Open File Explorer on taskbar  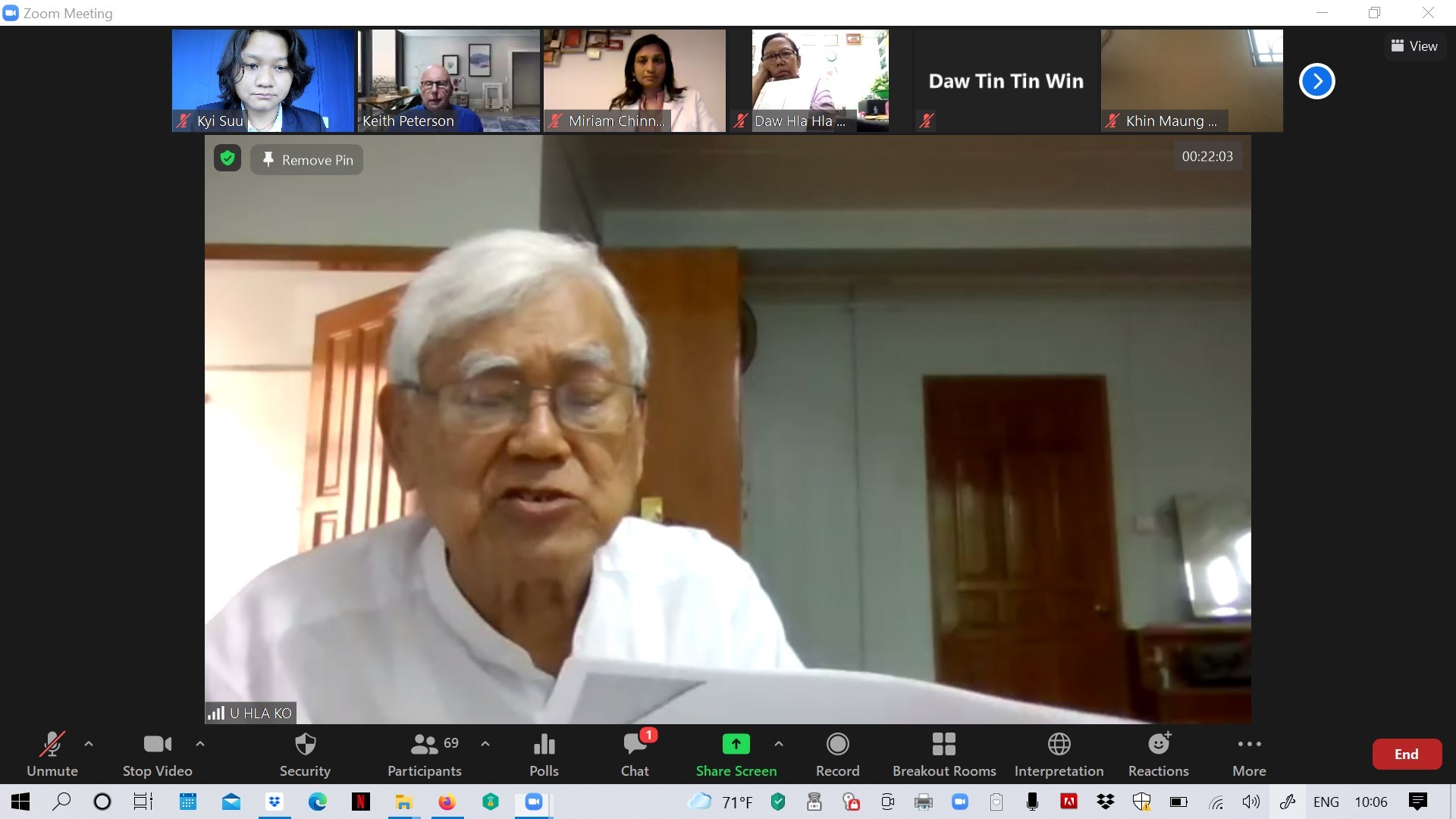[x=403, y=802]
